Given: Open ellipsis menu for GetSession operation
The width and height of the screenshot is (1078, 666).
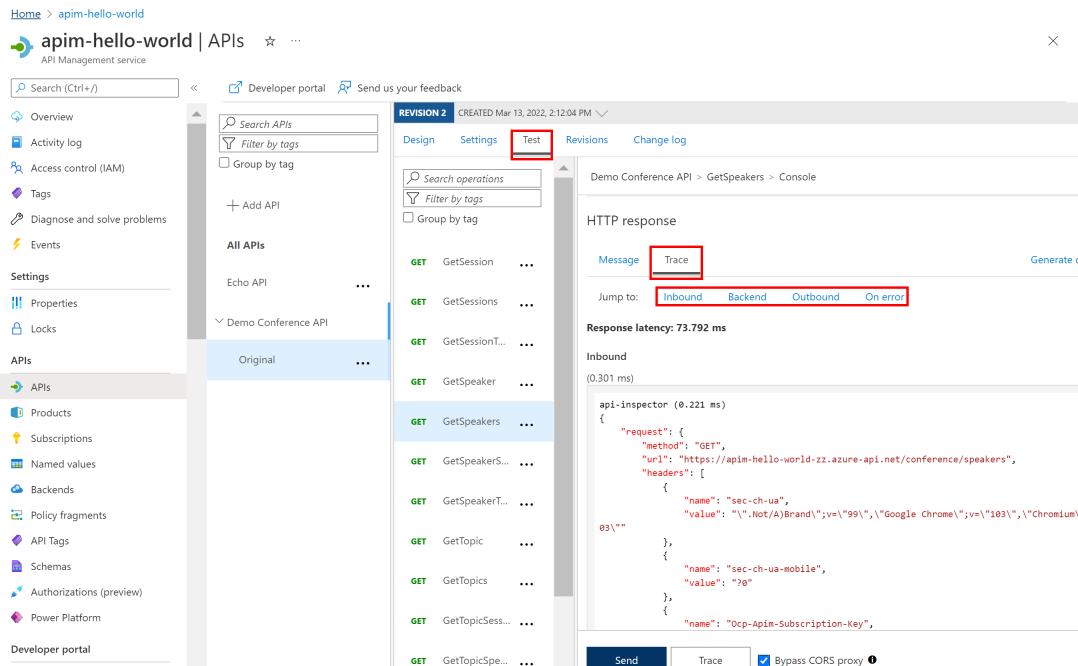Looking at the screenshot, I should click(527, 265).
